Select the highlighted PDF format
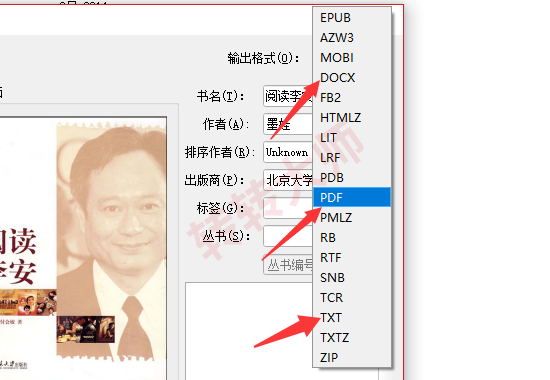 tap(352, 197)
